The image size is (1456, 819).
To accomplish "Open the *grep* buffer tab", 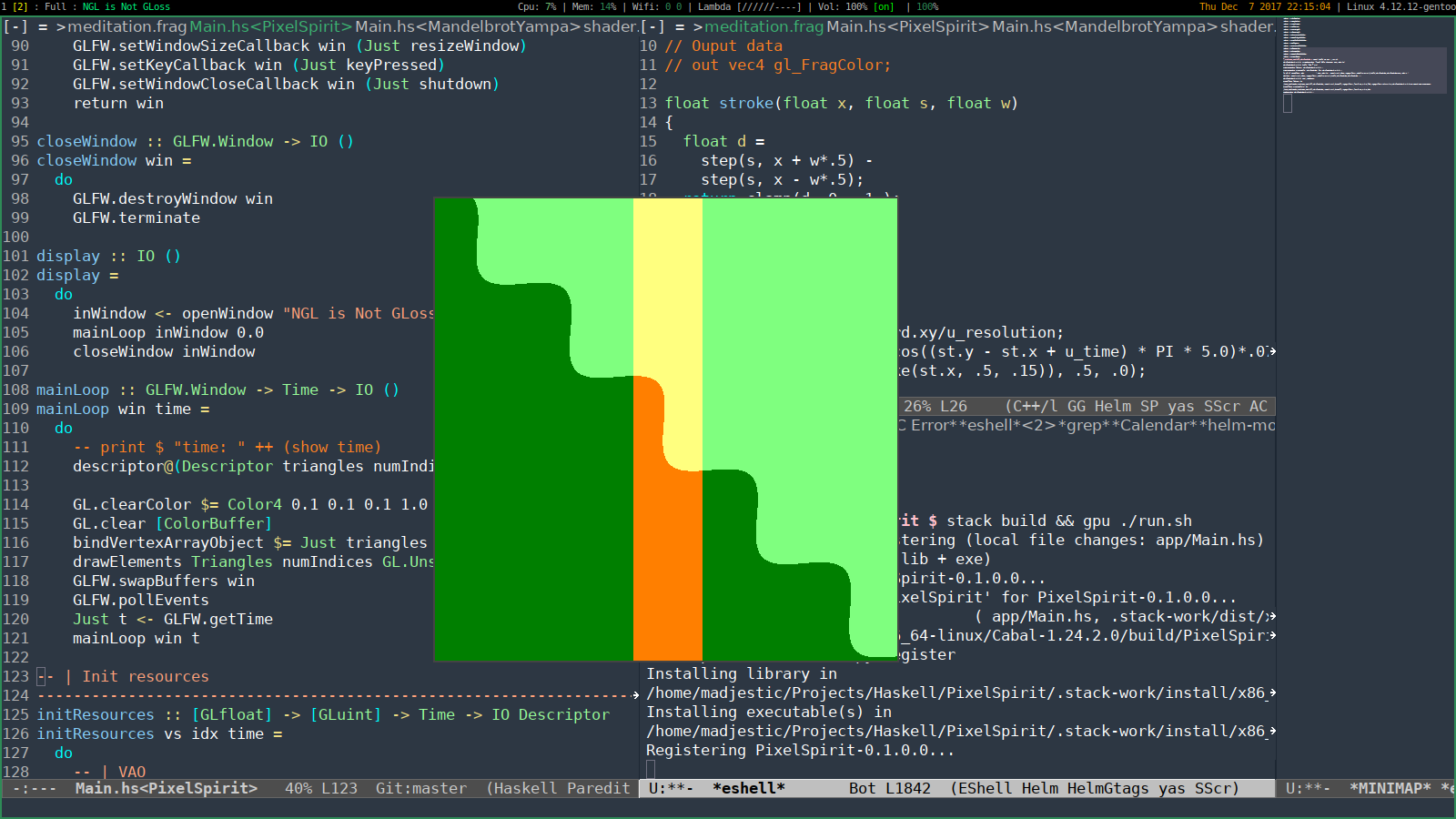I will tap(1082, 425).
